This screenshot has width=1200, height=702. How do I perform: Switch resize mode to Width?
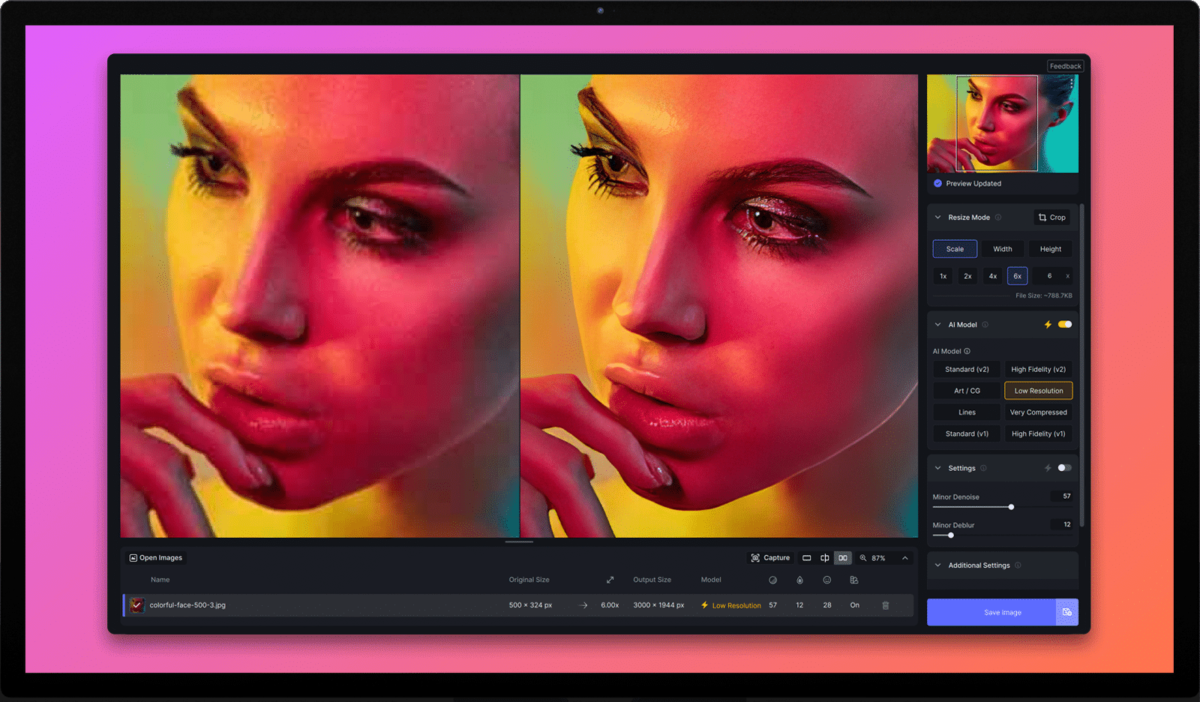tap(1003, 249)
